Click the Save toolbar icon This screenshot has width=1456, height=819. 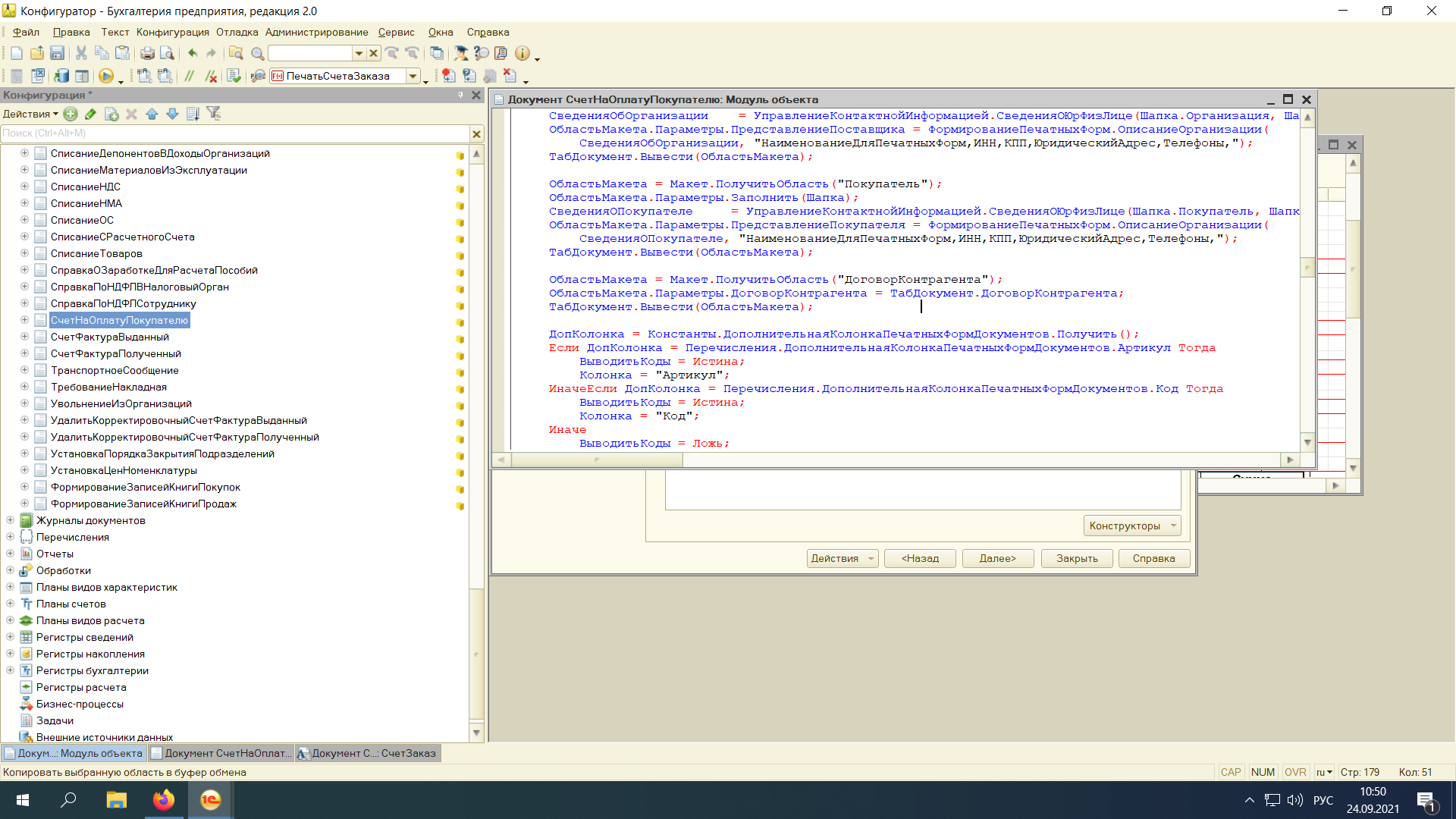[57, 53]
